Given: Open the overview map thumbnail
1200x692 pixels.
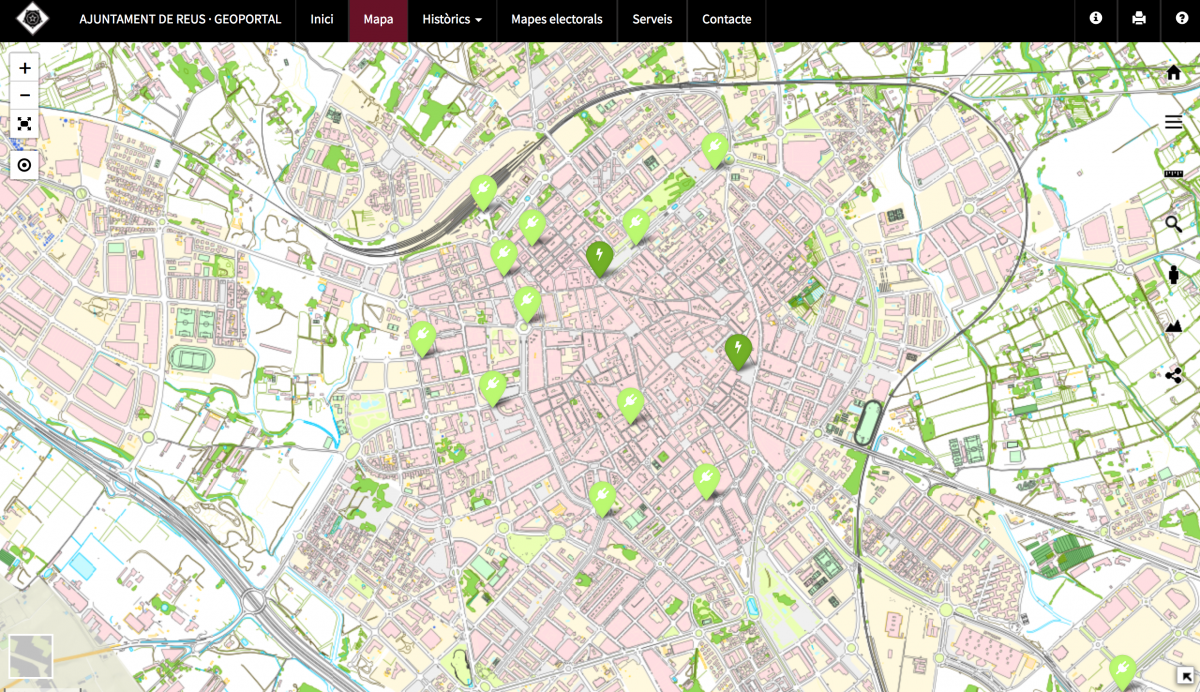Looking at the screenshot, I should coord(31,656).
